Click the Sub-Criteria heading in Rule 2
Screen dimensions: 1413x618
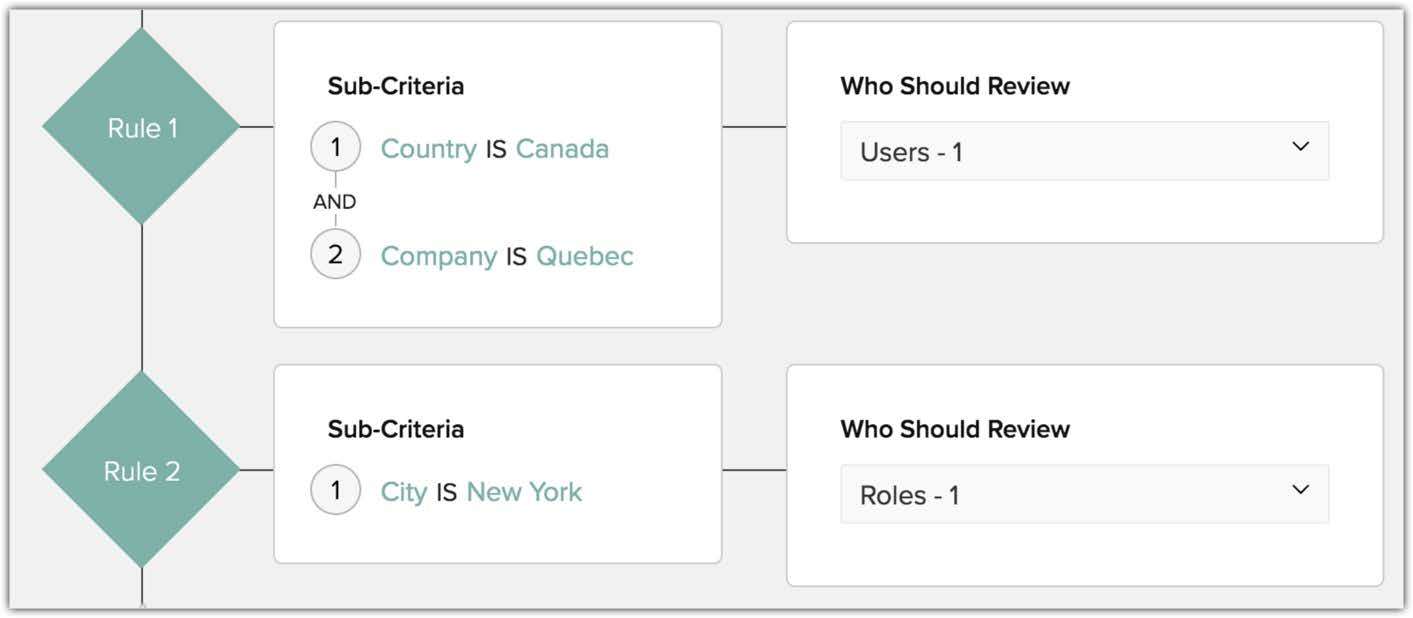coord(396,429)
